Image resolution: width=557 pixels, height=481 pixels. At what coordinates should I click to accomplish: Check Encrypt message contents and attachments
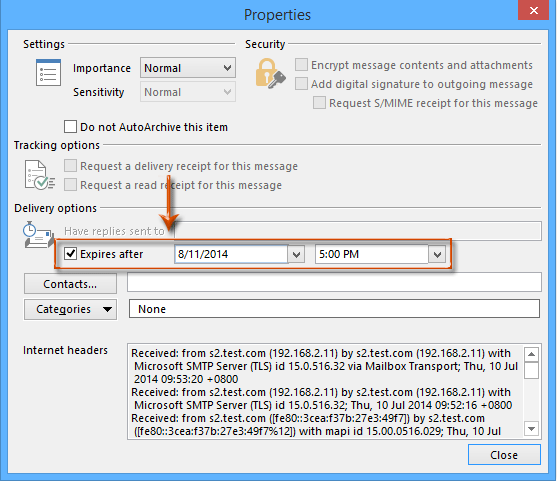(x=301, y=65)
